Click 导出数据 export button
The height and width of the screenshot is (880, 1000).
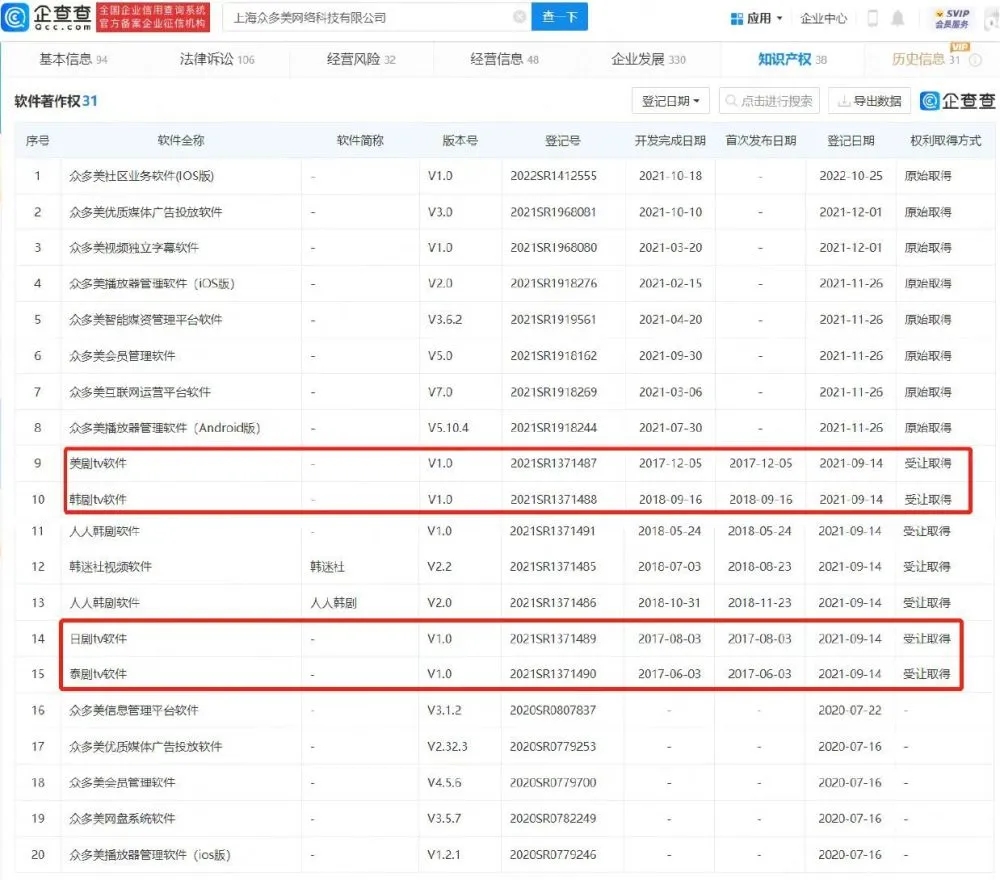869,101
